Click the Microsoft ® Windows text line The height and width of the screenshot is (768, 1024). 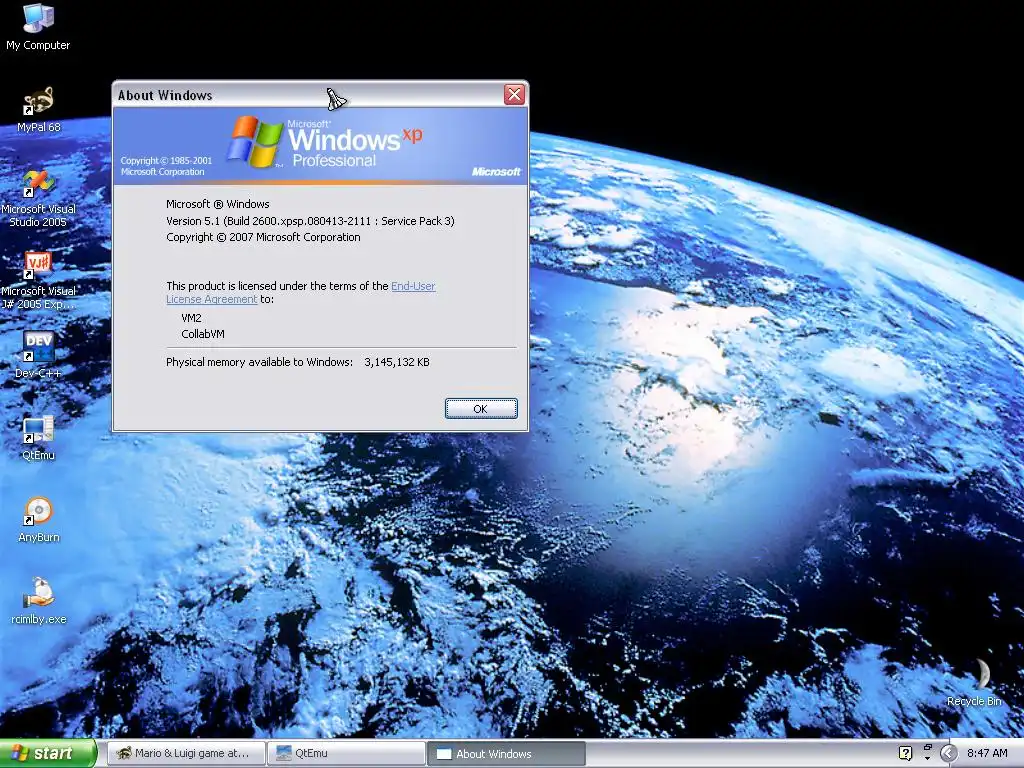[217, 204]
